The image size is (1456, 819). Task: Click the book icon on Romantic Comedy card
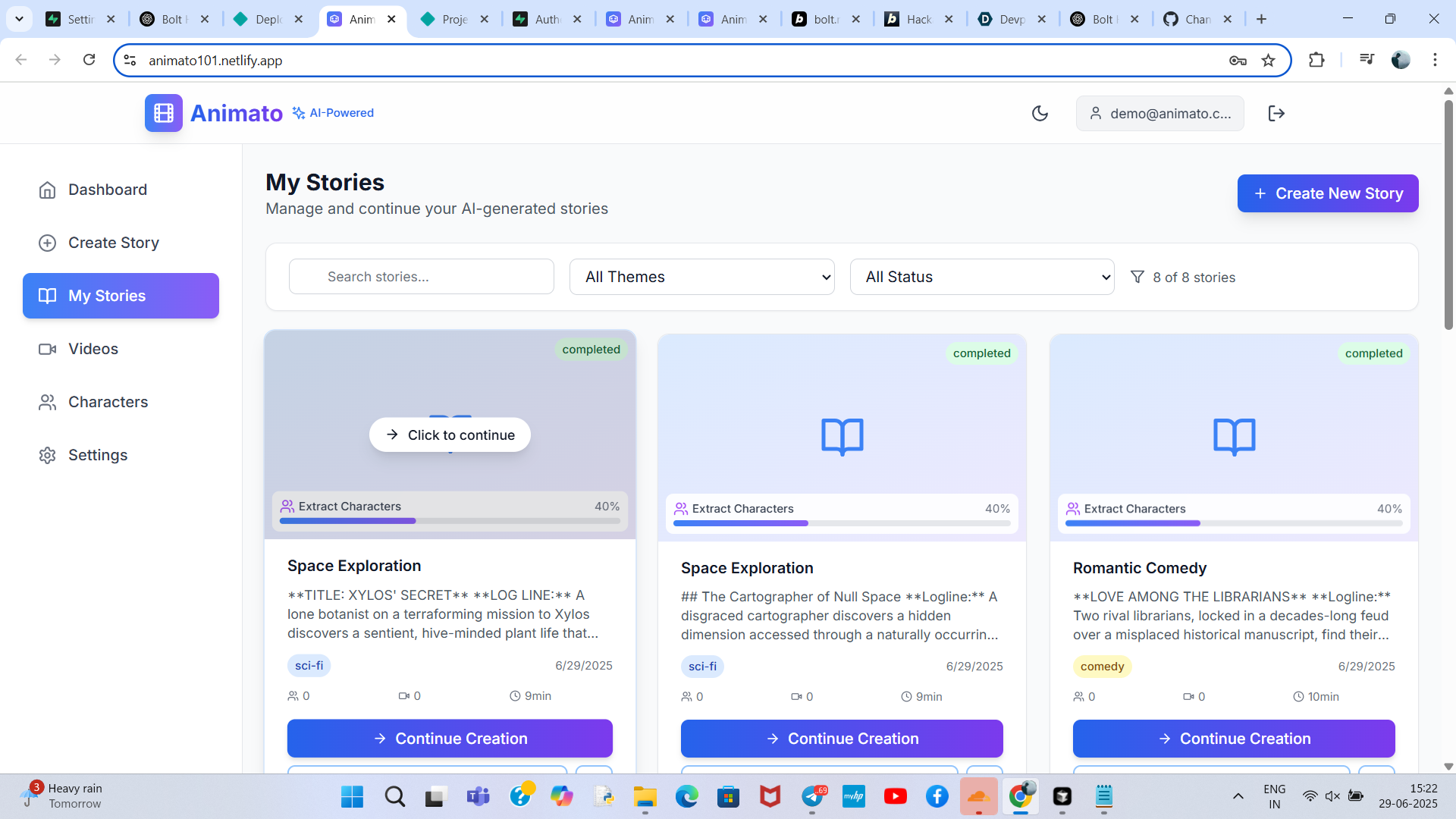click(1234, 436)
